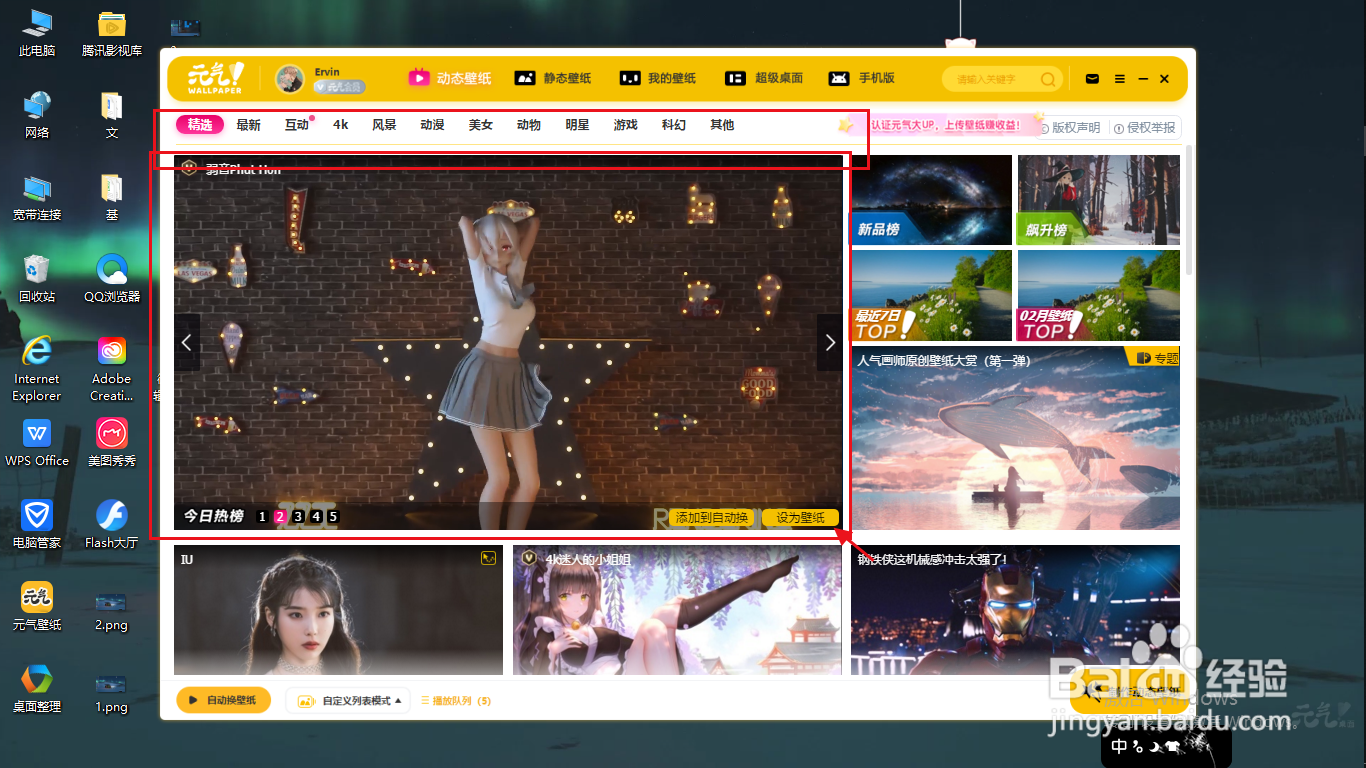This screenshot has width=1366, height=768.
Task: Click 添加到自动换 button
Action: click(x=711, y=517)
